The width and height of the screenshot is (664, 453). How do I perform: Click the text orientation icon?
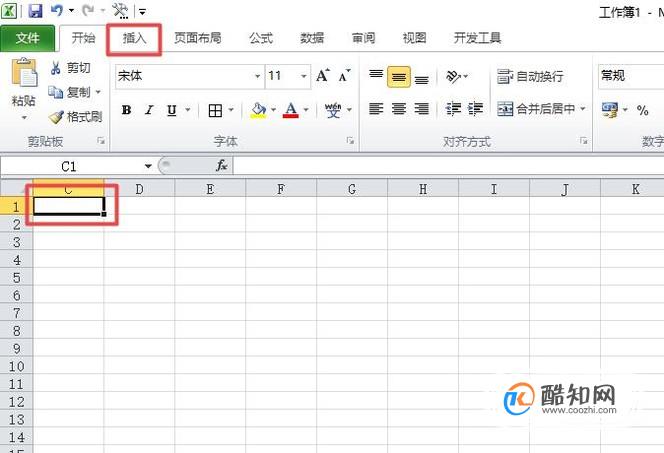click(454, 77)
